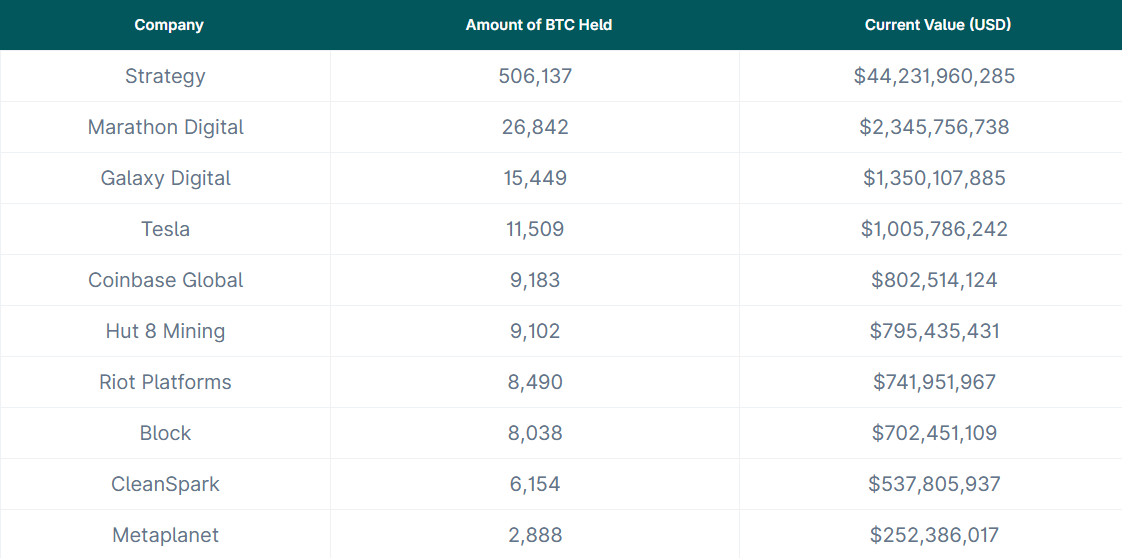Click the Coinbase Global company name
Viewport: 1122px width, 558px height.
(x=165, y=280)
